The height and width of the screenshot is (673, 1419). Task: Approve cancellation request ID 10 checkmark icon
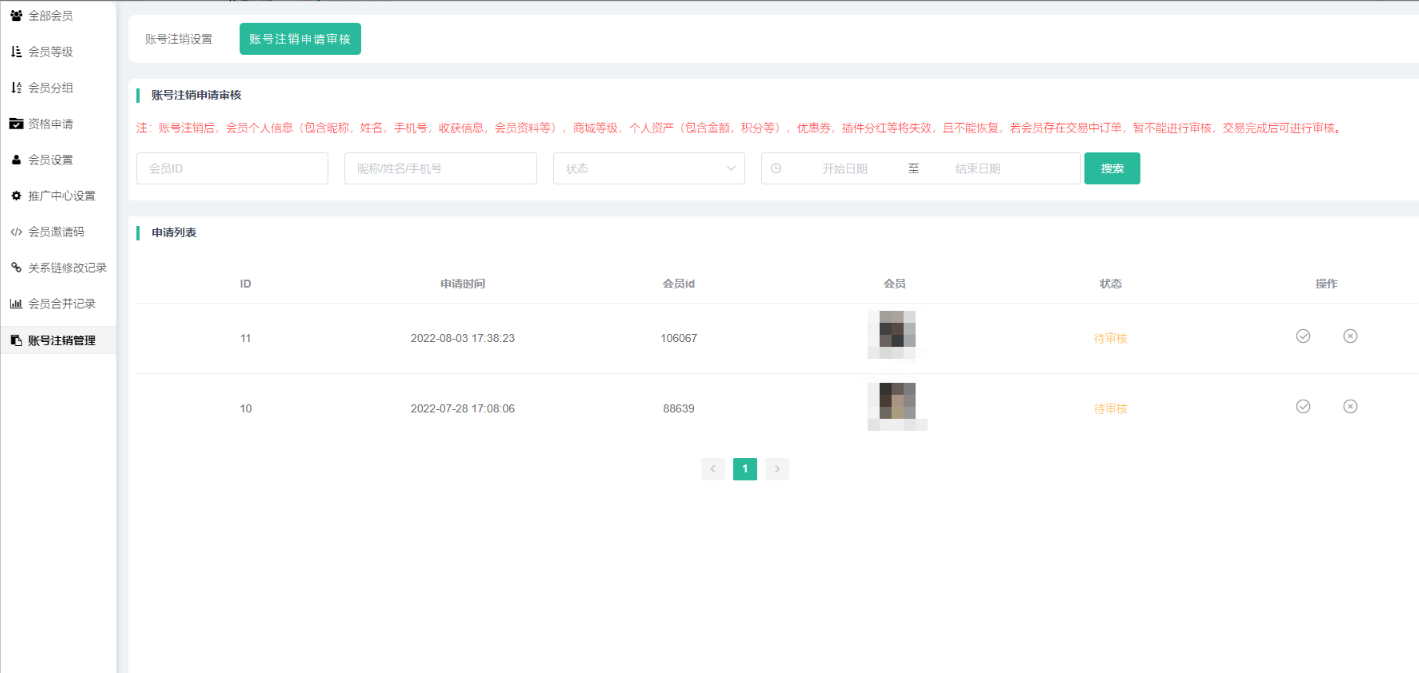[1303, 406]
